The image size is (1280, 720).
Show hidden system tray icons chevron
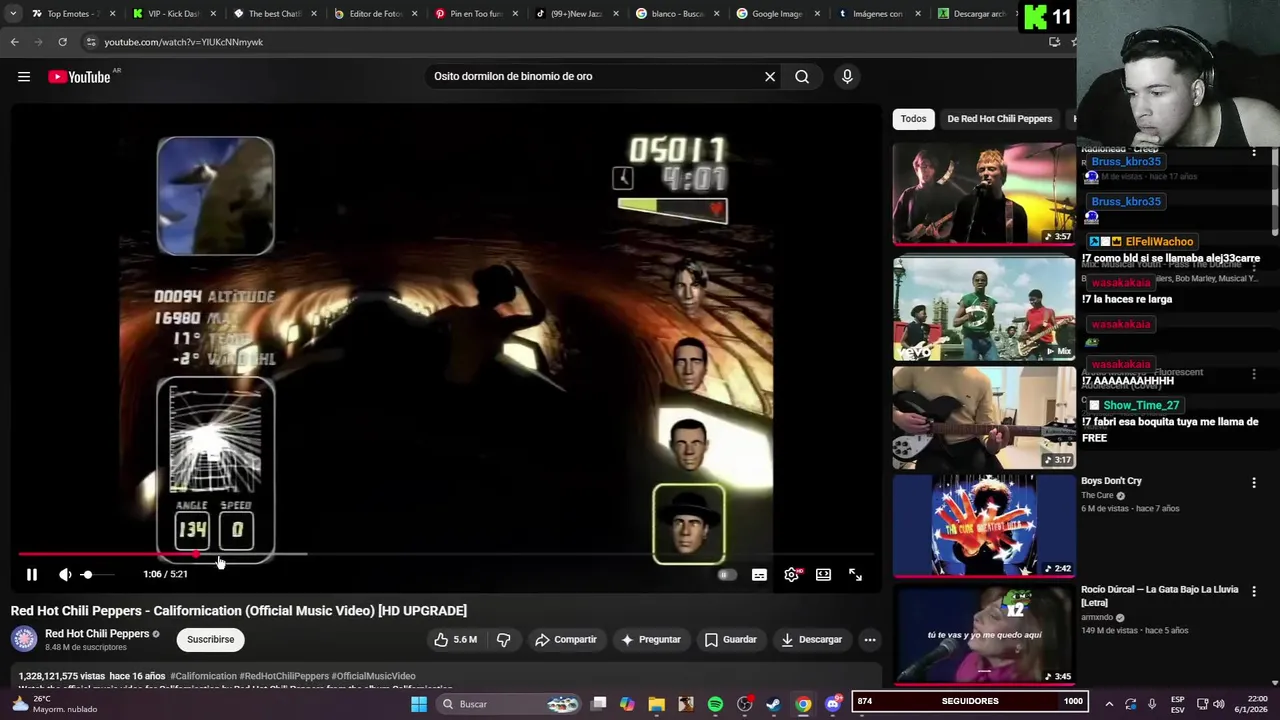(1108, 704)
